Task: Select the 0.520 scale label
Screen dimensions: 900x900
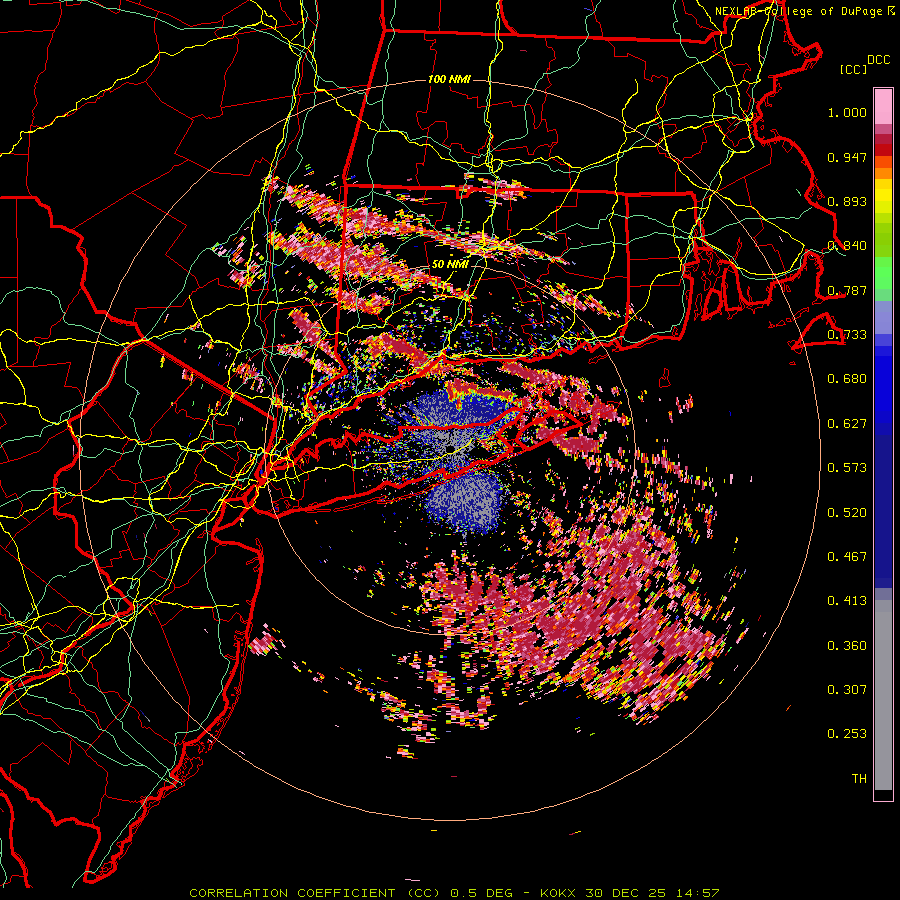Action: pyautogui.click(x=847, y=513)
